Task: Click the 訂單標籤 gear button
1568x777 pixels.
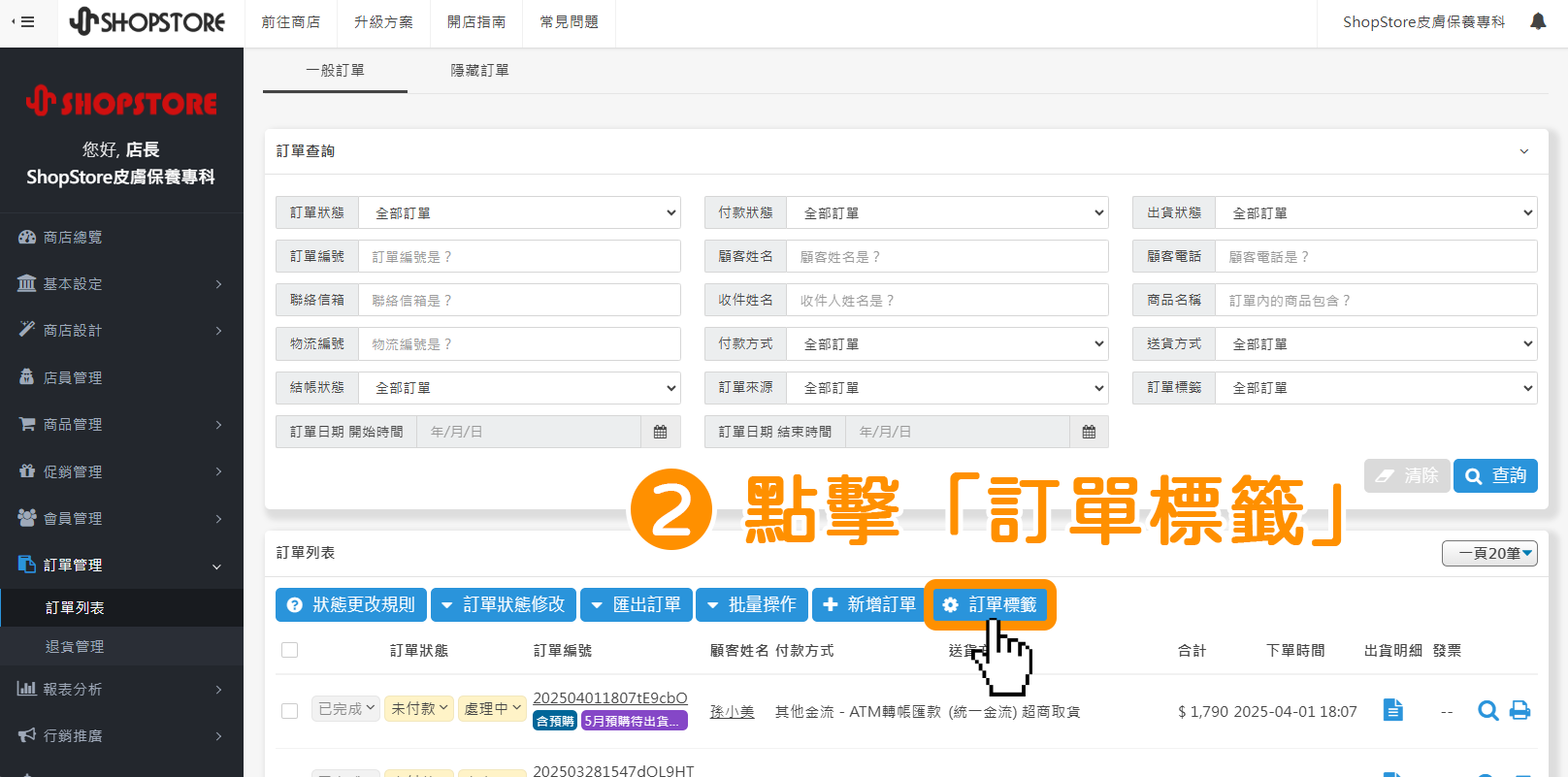Action: (990, 604)
